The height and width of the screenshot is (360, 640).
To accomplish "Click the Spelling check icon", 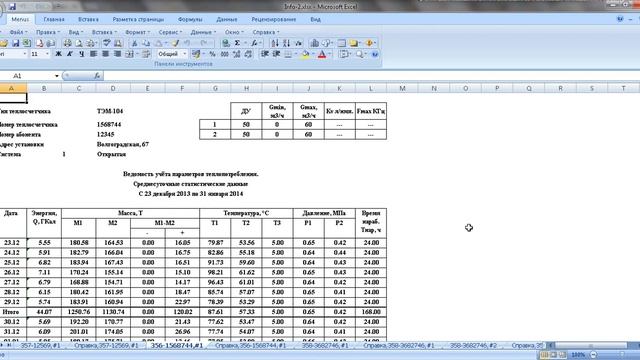I will point(107,43).
